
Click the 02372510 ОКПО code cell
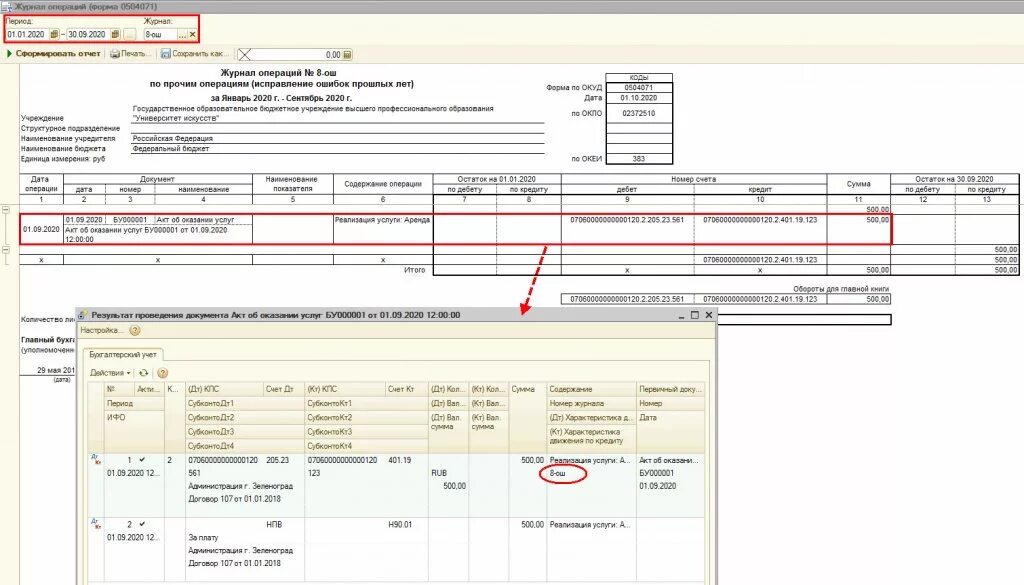[639, 113]
